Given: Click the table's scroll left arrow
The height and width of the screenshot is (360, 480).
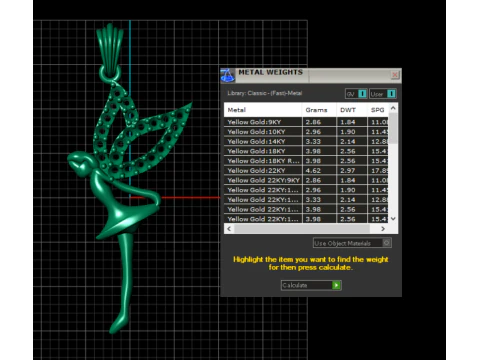Looking at the screenshot, I should (229, 229).
